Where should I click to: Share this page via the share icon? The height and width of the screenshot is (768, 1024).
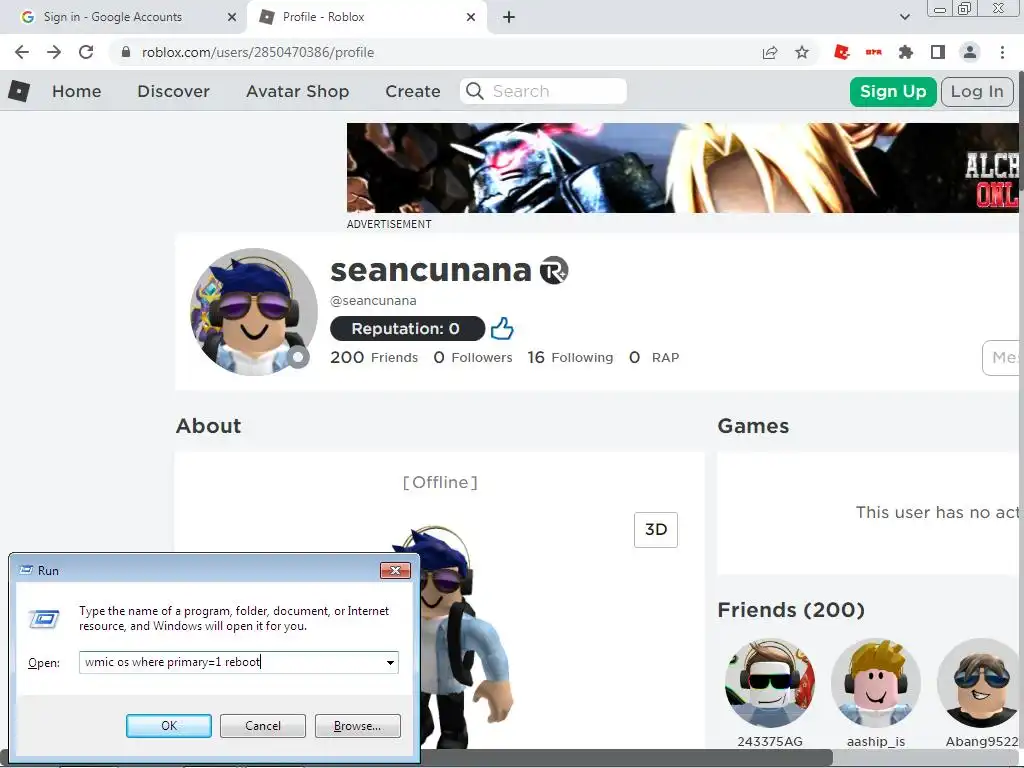point(770,52)
